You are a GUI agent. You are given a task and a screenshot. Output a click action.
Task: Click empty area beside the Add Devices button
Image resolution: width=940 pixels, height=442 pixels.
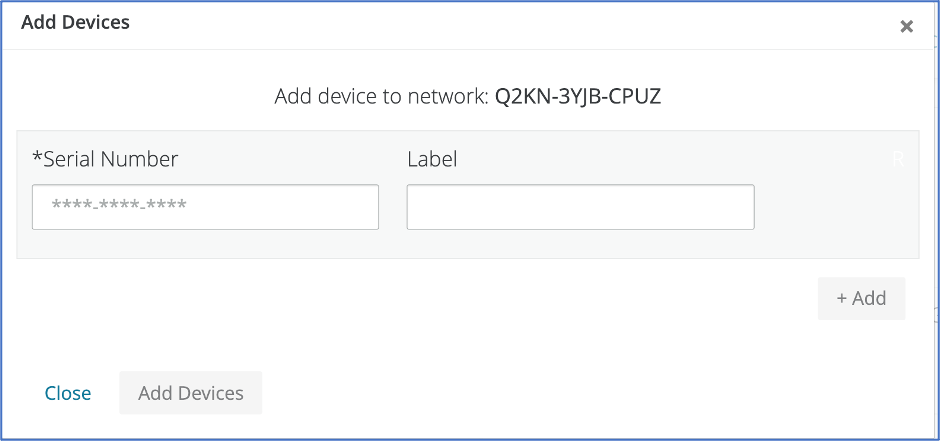[450, 393]
